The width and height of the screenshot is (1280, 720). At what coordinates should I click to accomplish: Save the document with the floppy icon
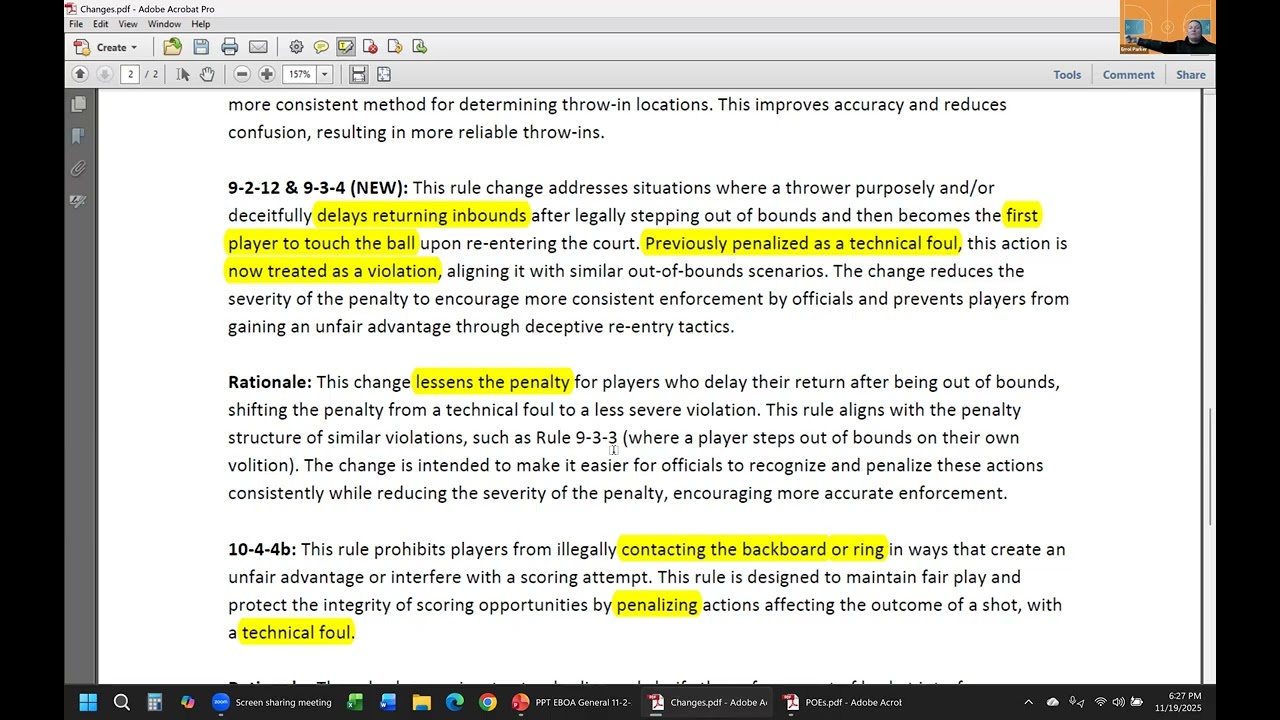tap(201, 47)
